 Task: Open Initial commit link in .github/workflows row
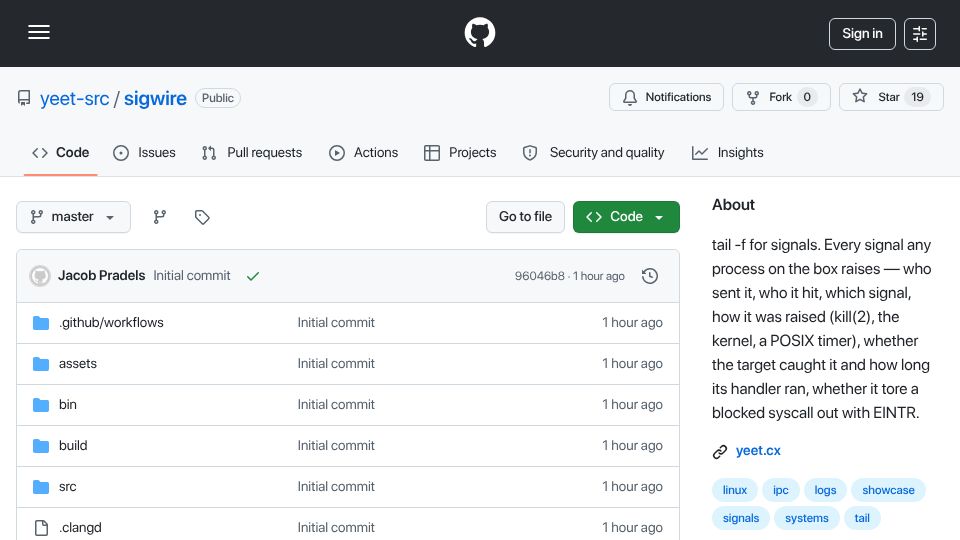coord(336,323)
